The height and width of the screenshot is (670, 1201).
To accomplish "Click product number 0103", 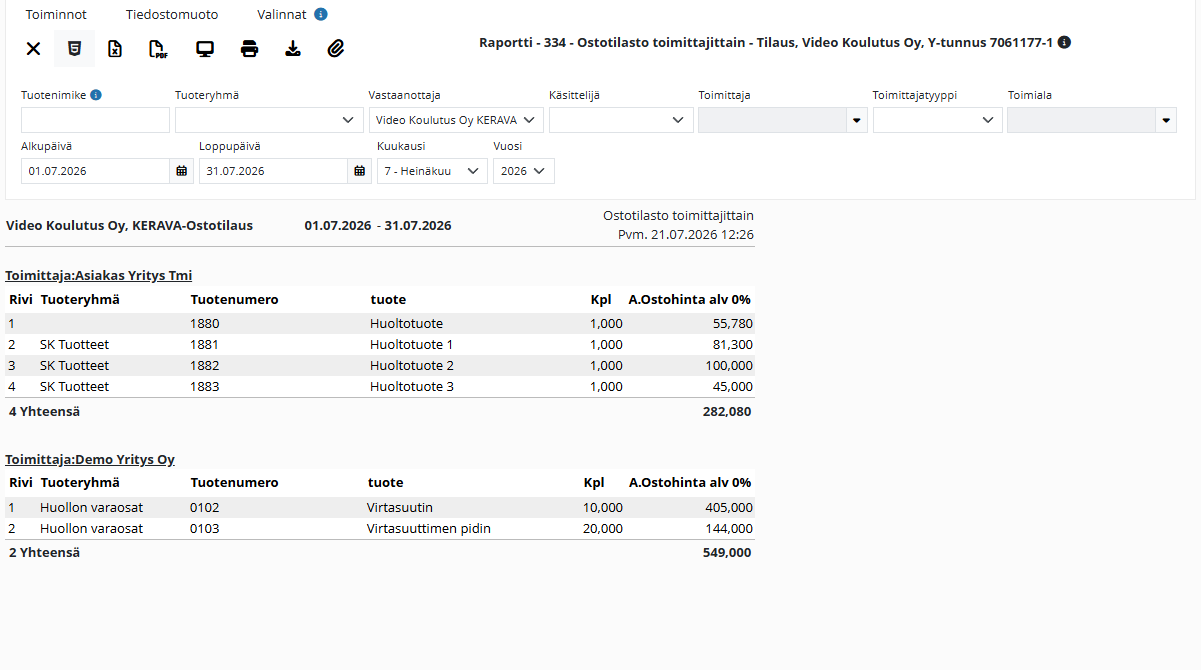I will coord(204,529).
